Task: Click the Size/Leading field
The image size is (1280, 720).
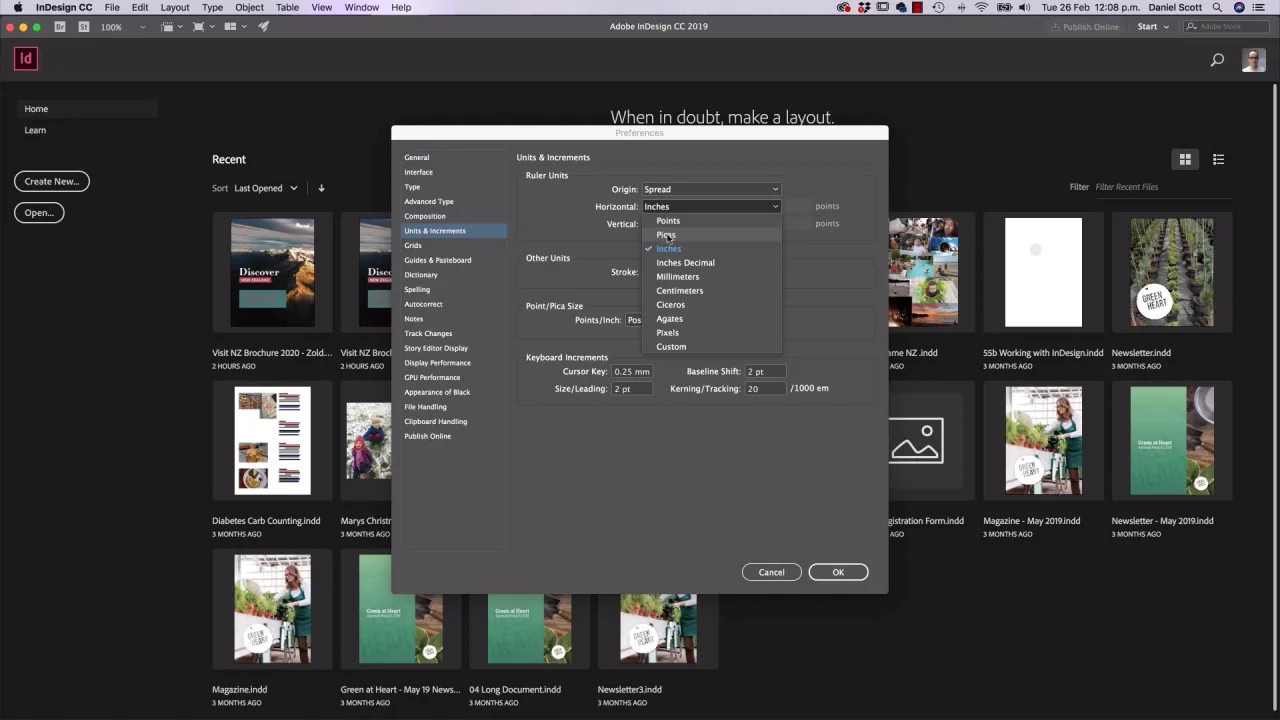Action: pos(632,389)
